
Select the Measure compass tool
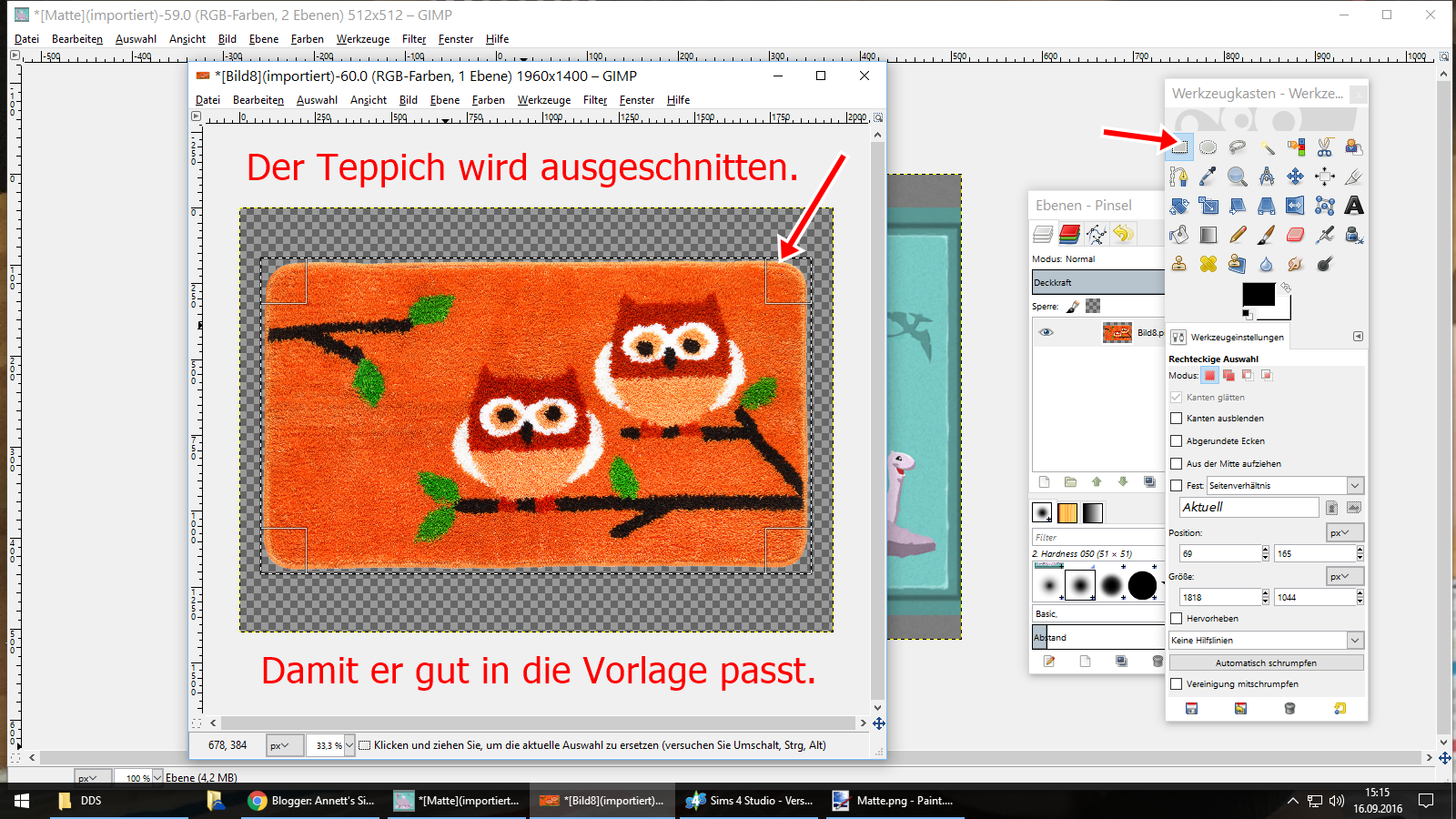(1267, 177)
